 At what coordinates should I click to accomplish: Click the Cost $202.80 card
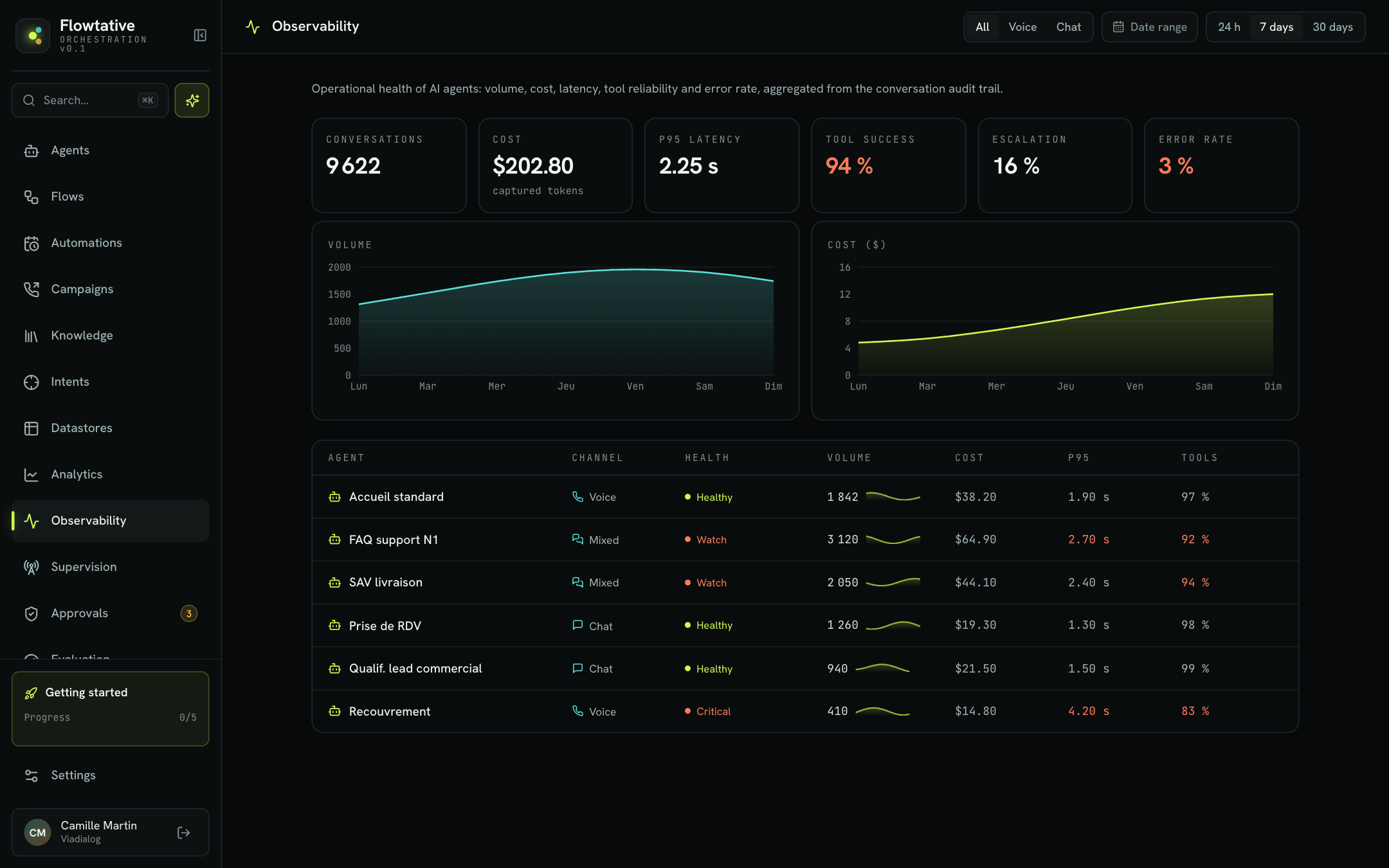tap(556, 165)
